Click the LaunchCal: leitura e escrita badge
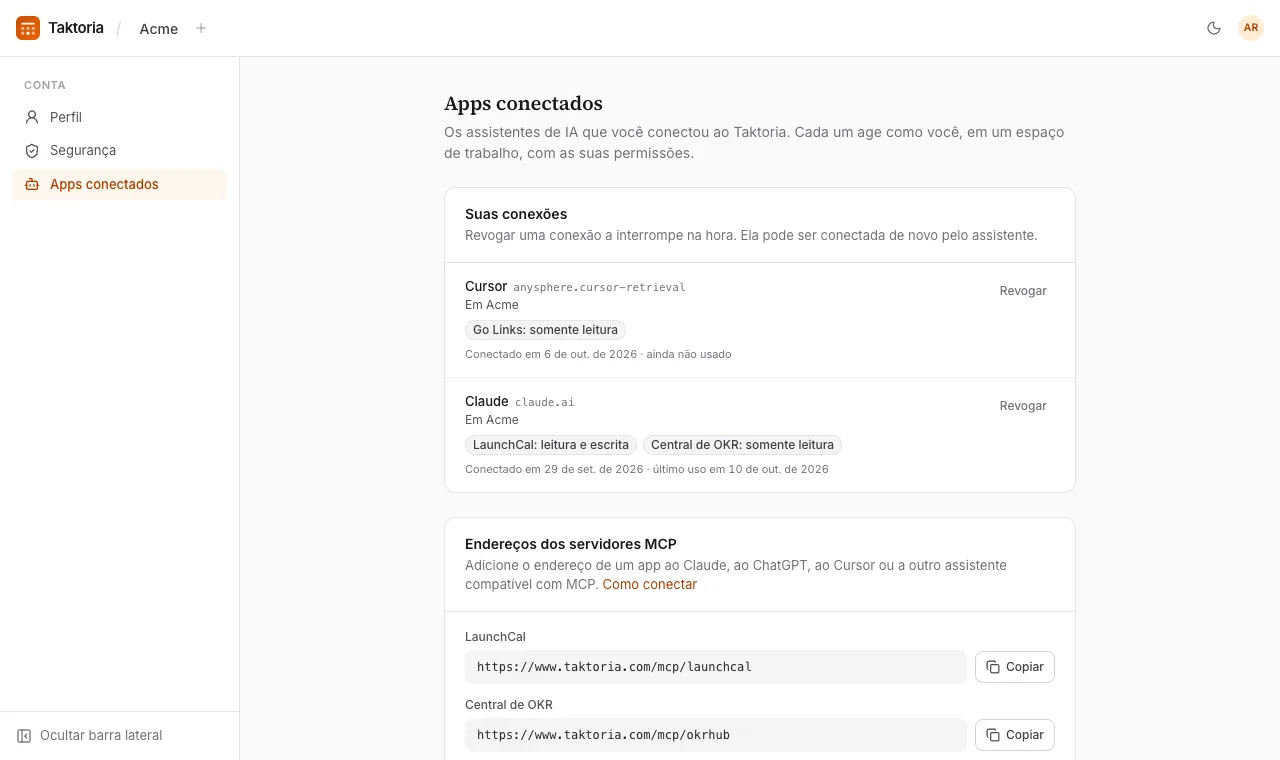Viewport: 1280px width, 760px height. [x=551, y=445]
